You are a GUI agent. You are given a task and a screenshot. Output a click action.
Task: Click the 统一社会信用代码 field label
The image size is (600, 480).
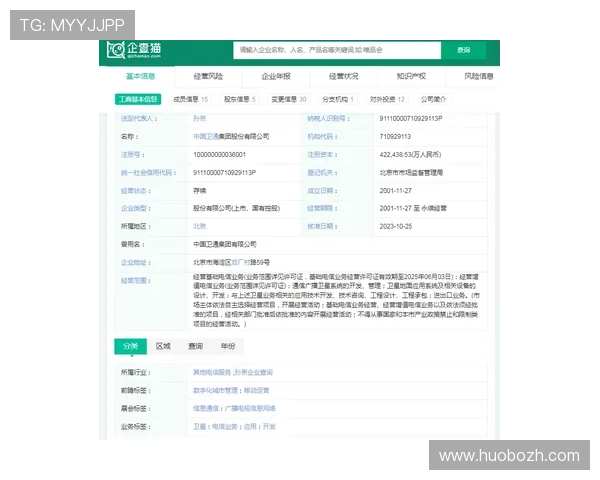point(148,173)
